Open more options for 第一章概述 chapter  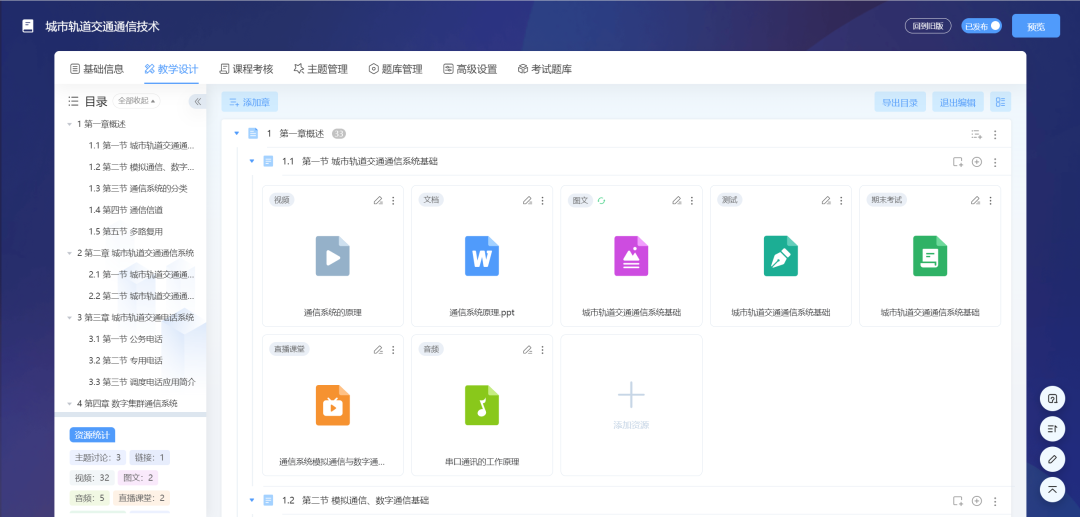[x=995, y=135]
